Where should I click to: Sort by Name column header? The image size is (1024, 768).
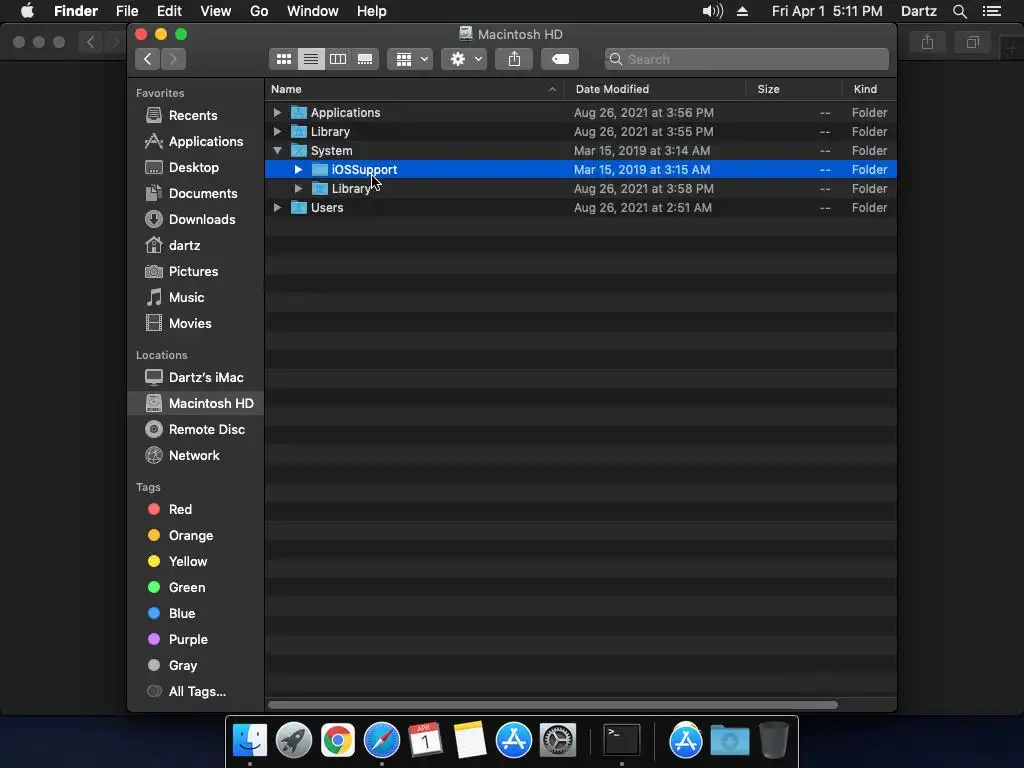point(415,89)
